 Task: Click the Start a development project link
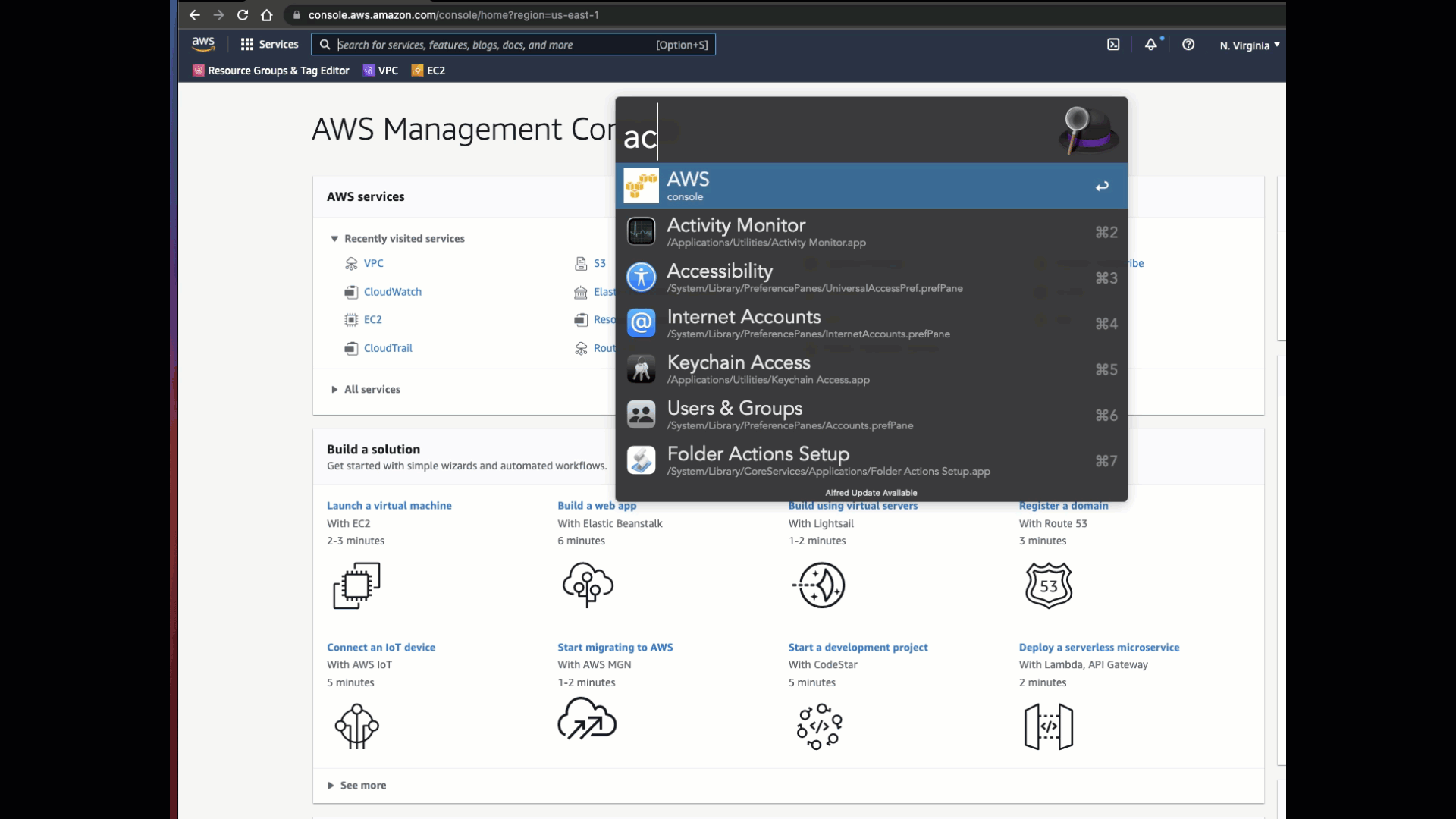point(858,648)
